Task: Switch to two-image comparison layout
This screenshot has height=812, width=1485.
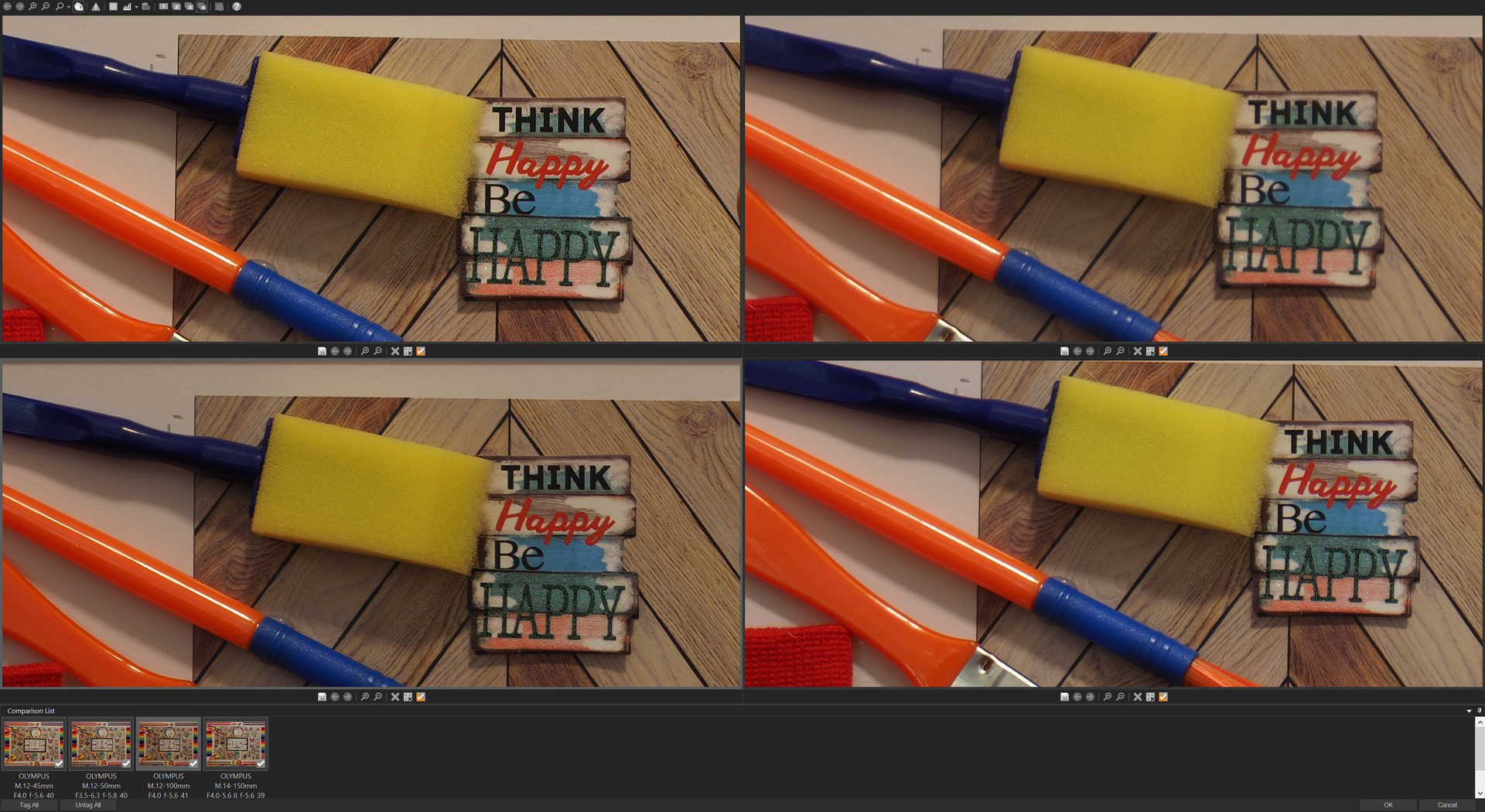Action: click(x=176, y=6)
